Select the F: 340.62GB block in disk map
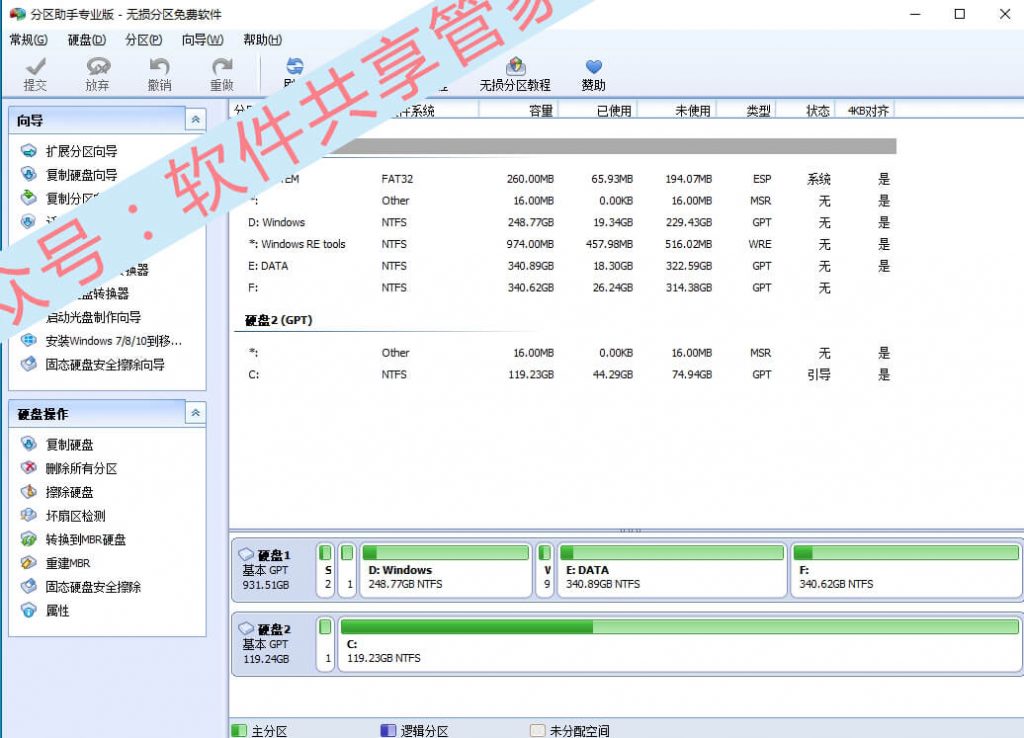 pyautogui.click(x=906, y=571)
